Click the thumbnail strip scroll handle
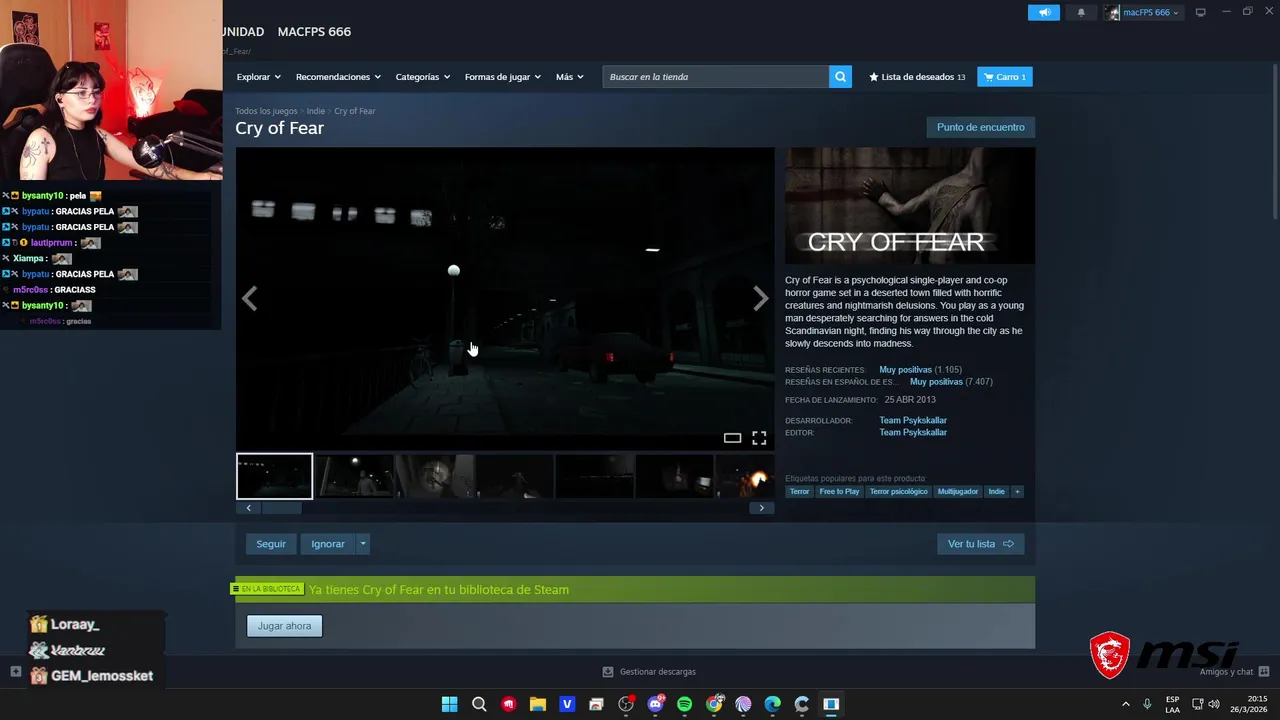The width and height of the screenshot is (1280, 720). tap(281, 508)
